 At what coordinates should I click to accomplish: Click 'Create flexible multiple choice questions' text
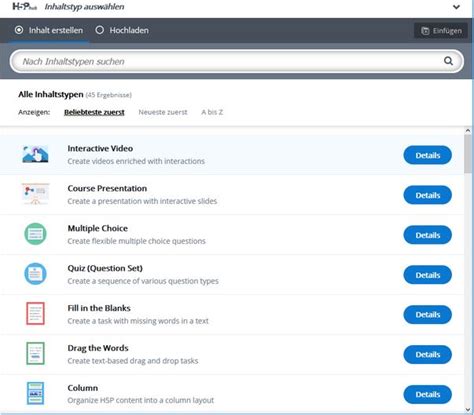[136, 241]
